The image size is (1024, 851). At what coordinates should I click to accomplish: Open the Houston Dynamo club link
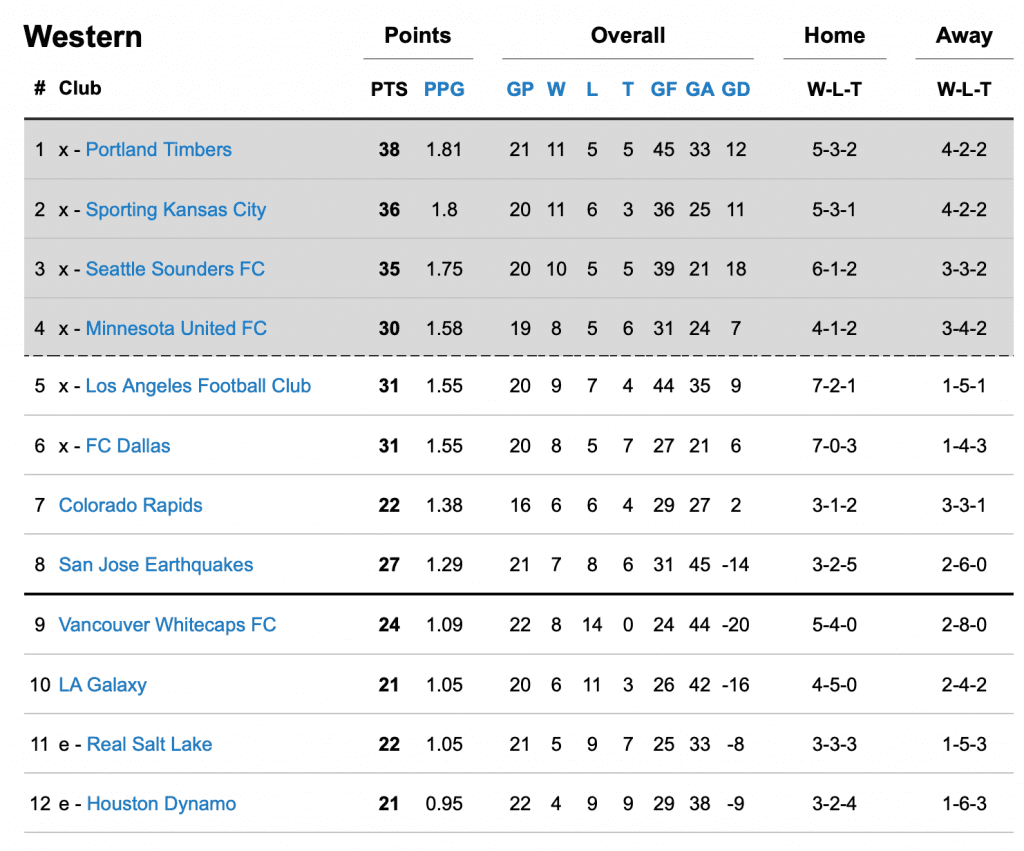tap(161, 804)
